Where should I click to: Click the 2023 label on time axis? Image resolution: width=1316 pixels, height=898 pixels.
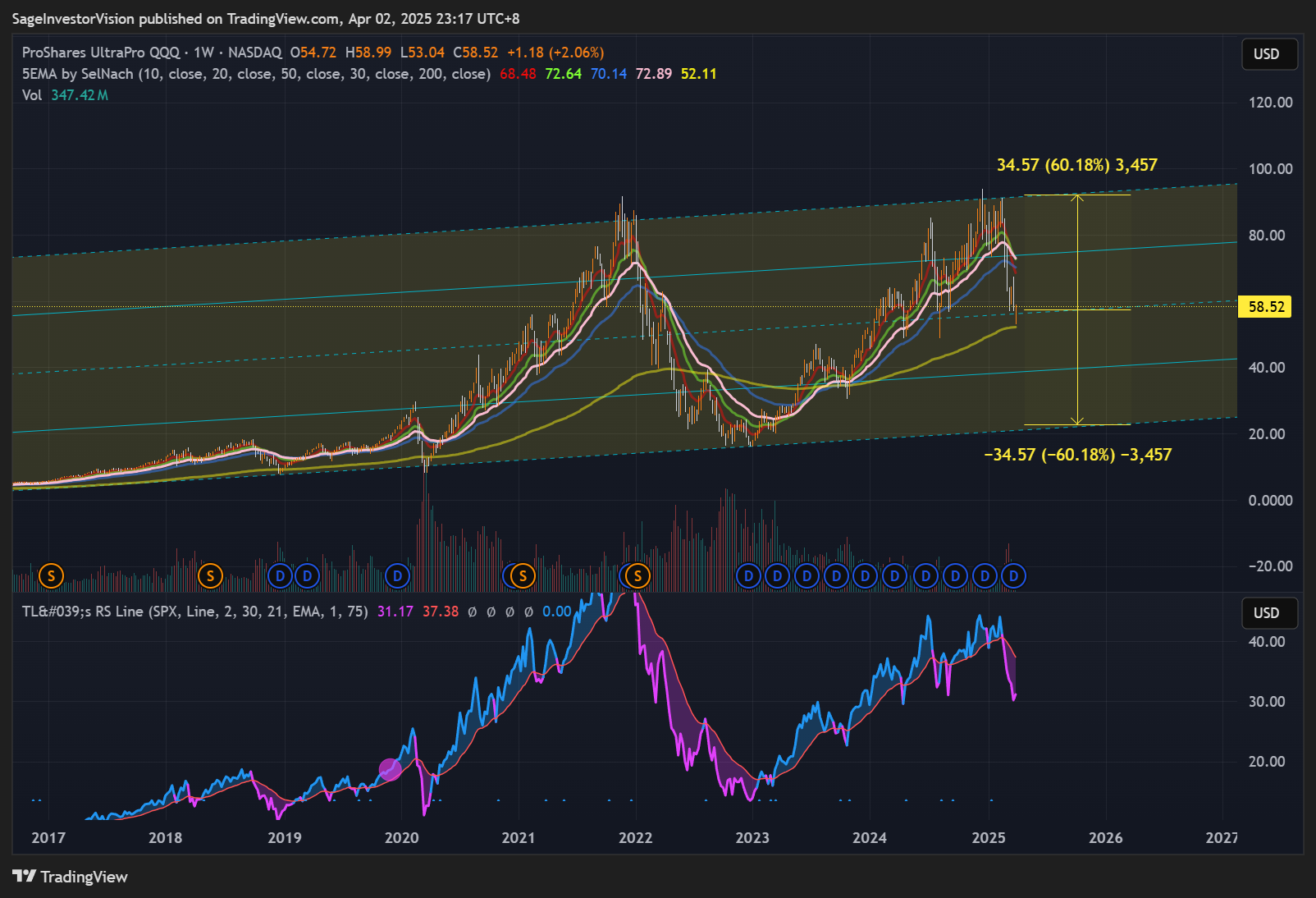tap(752, 838)
